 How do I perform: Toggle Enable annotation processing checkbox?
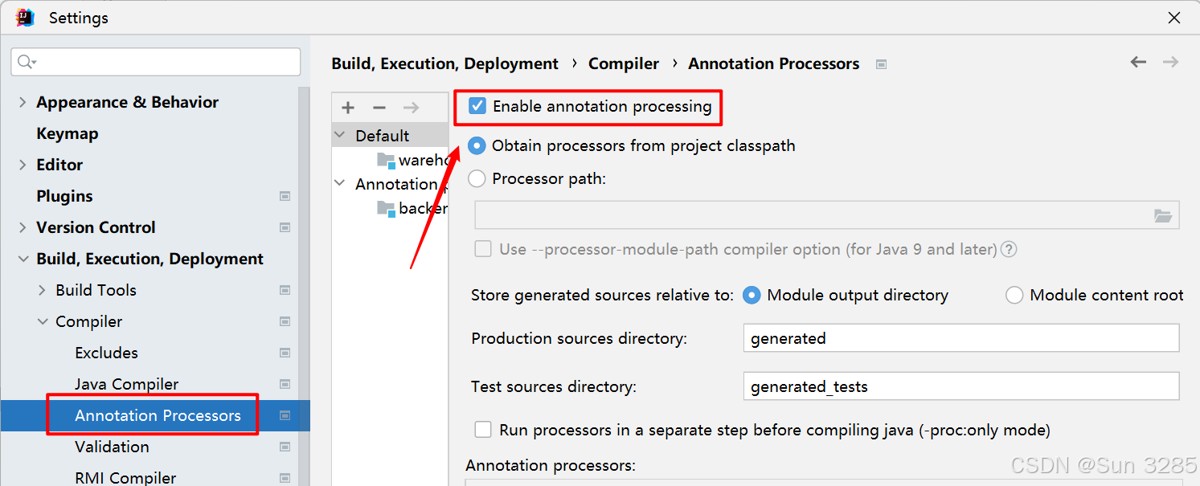(478, 106)
